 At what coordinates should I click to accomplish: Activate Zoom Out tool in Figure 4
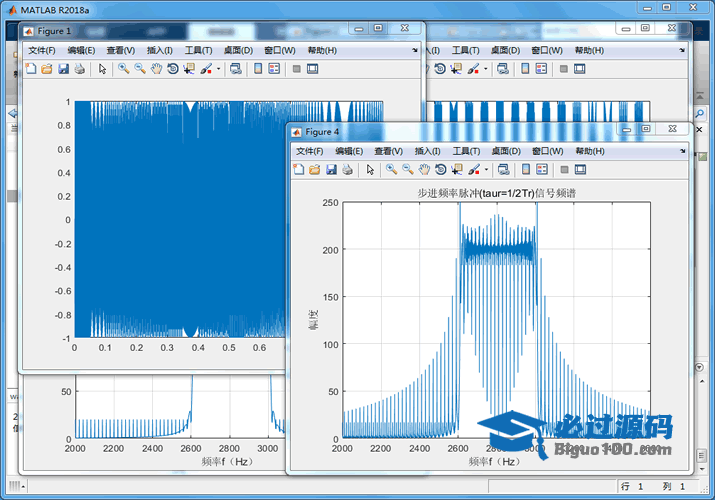click(x=407, y=170)
